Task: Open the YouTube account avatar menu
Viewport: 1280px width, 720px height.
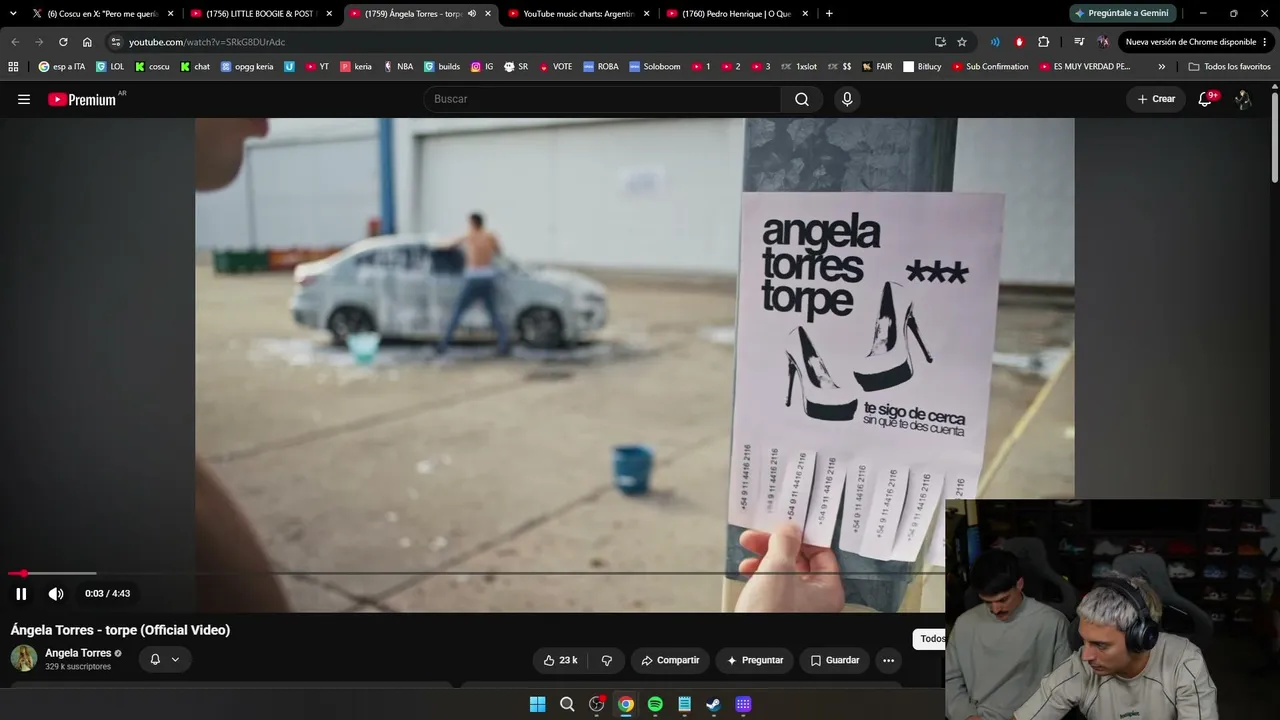Action: [1243, 99]
